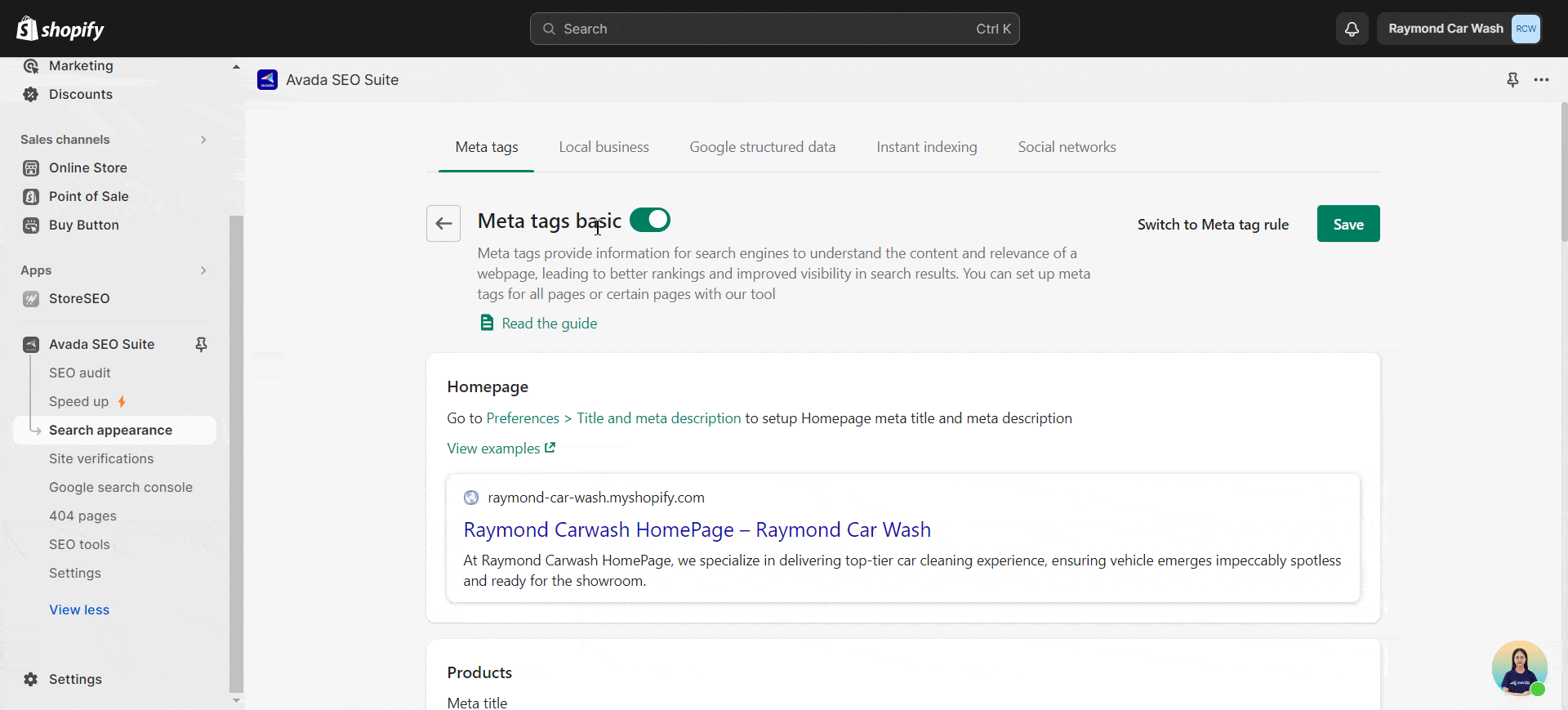The width and height of the screenshot is (1568, 710).
Task: Switch to Instant indexing tab
Action: [x=926, y=147]
